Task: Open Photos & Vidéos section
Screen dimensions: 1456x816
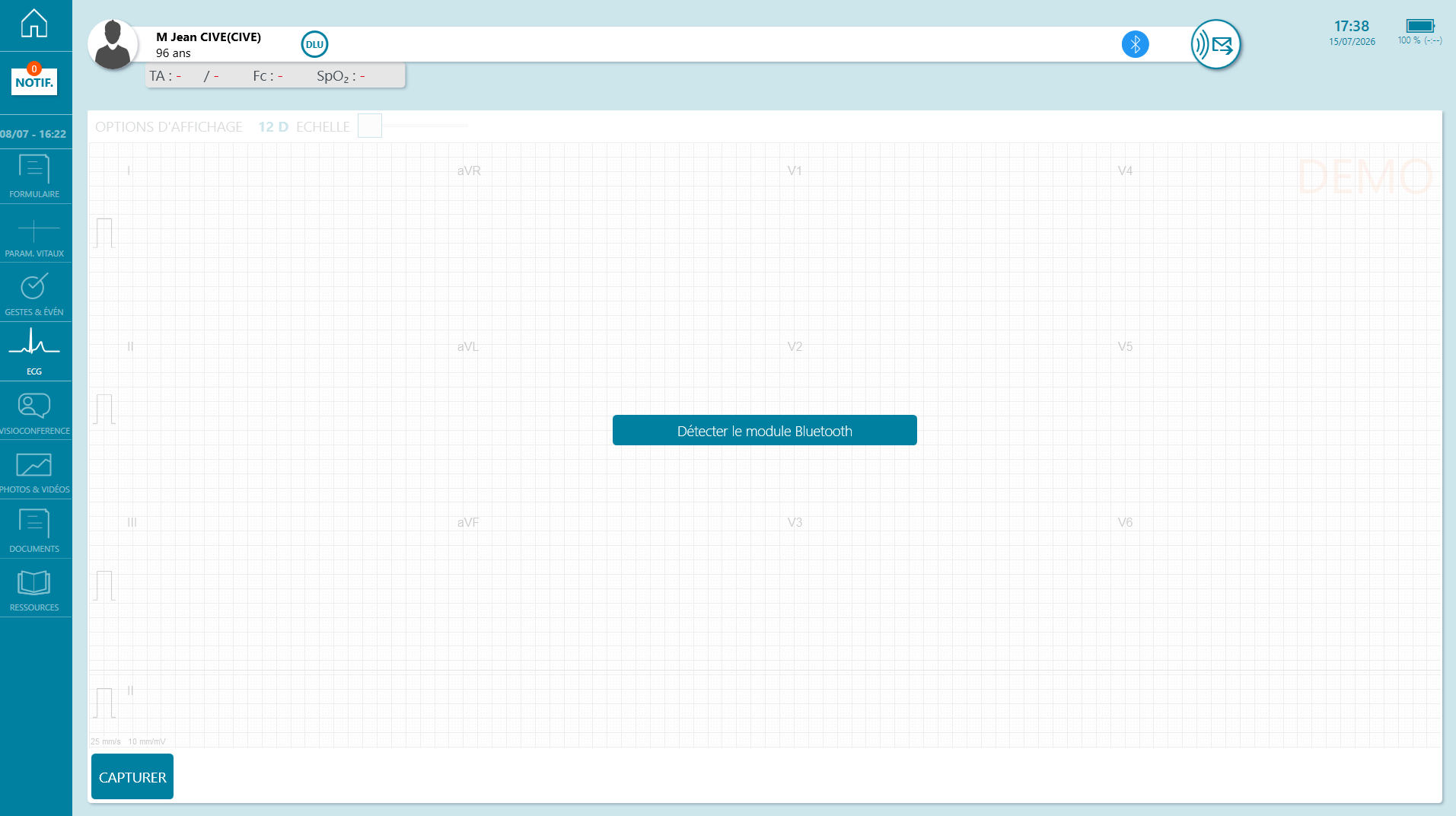Action: click(34, 472)
